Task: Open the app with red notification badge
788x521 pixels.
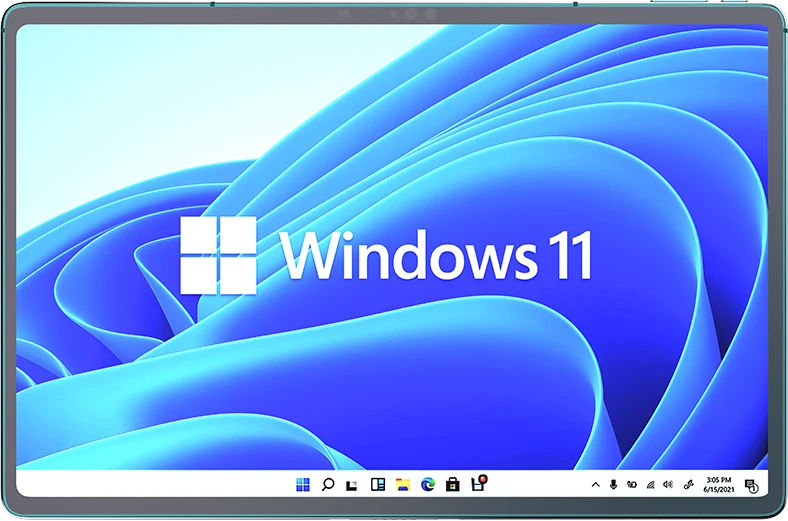Action: pos(478,483)
